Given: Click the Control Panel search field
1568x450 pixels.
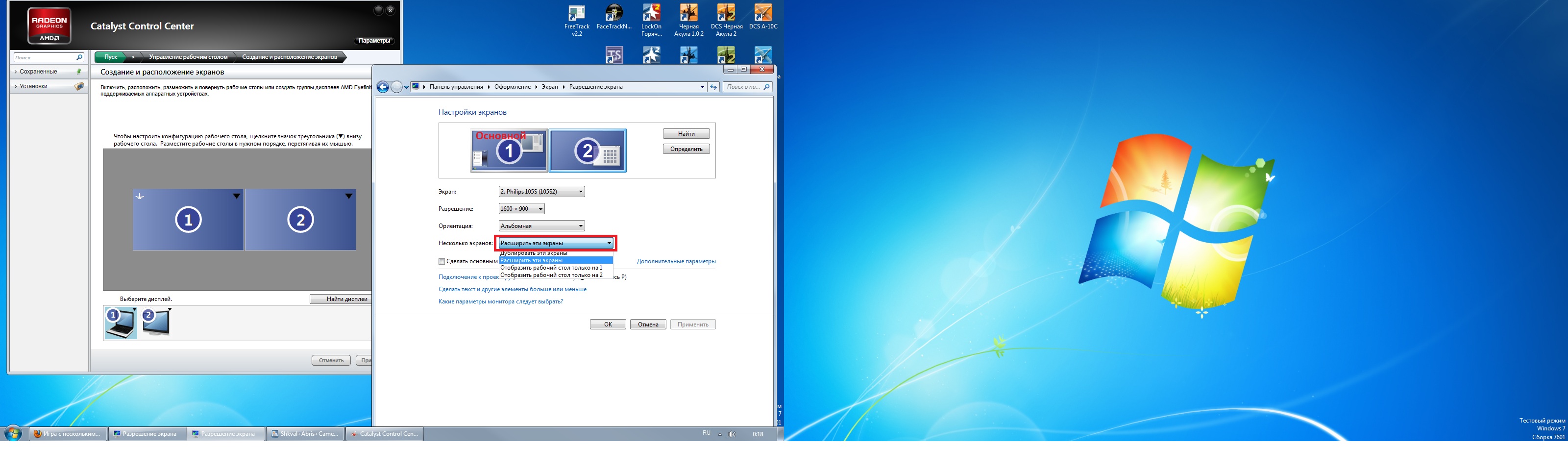Looking at the screenshot, I should [x=747, y=87].
